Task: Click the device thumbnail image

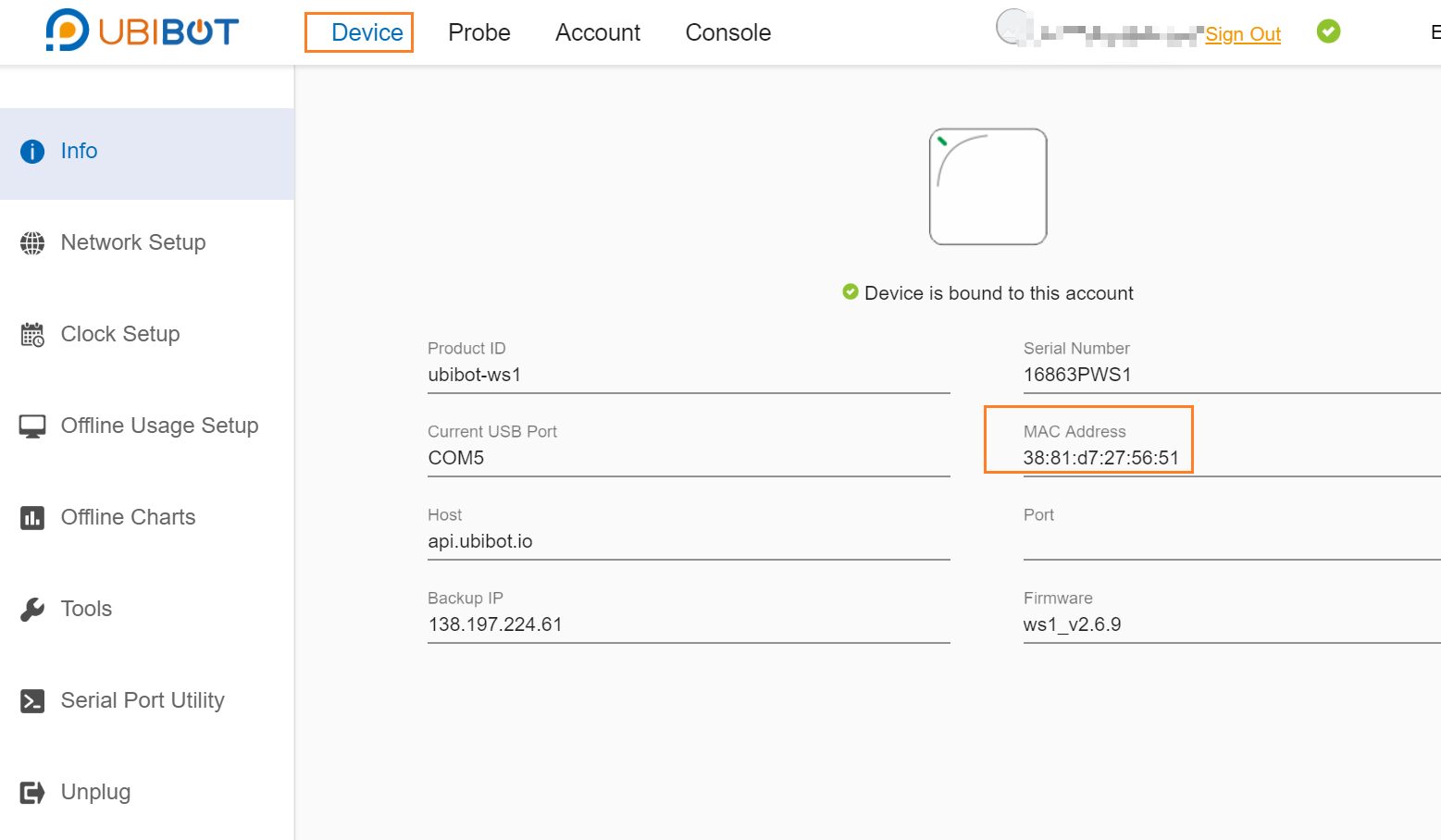Action: click(x=988, y=187)
